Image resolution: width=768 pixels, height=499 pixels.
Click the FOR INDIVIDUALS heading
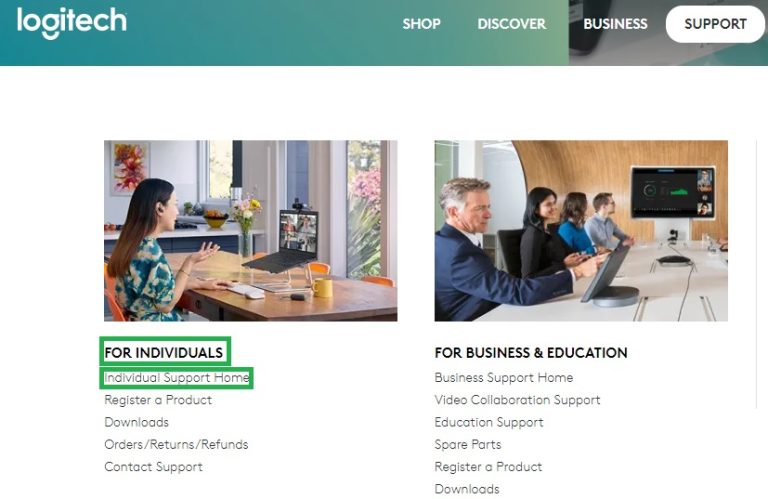[164, 353]
